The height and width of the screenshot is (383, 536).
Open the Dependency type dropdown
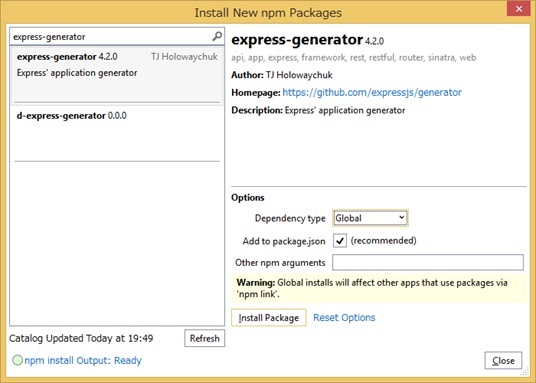pyautogui.click(x=370, y=218)
